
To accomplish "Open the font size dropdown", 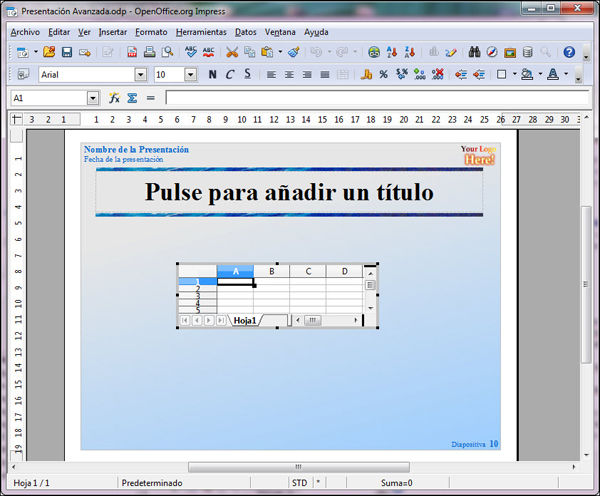I will pyautogui.click(x=190, y=74).
